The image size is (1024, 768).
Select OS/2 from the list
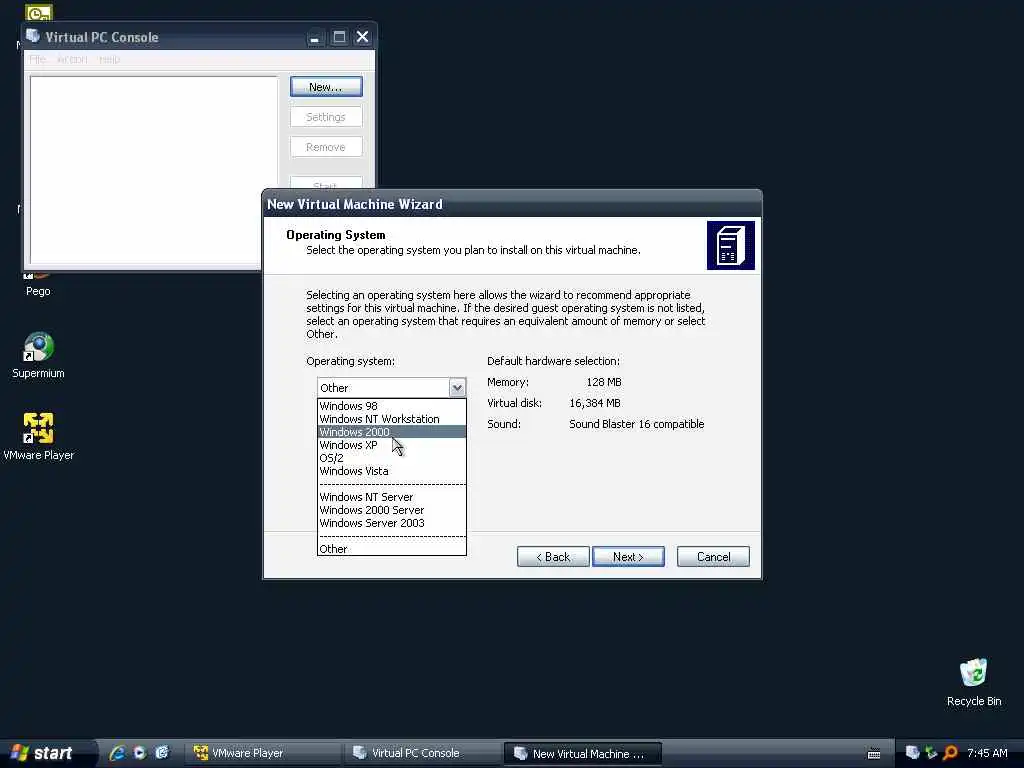(x=391, y=458)
